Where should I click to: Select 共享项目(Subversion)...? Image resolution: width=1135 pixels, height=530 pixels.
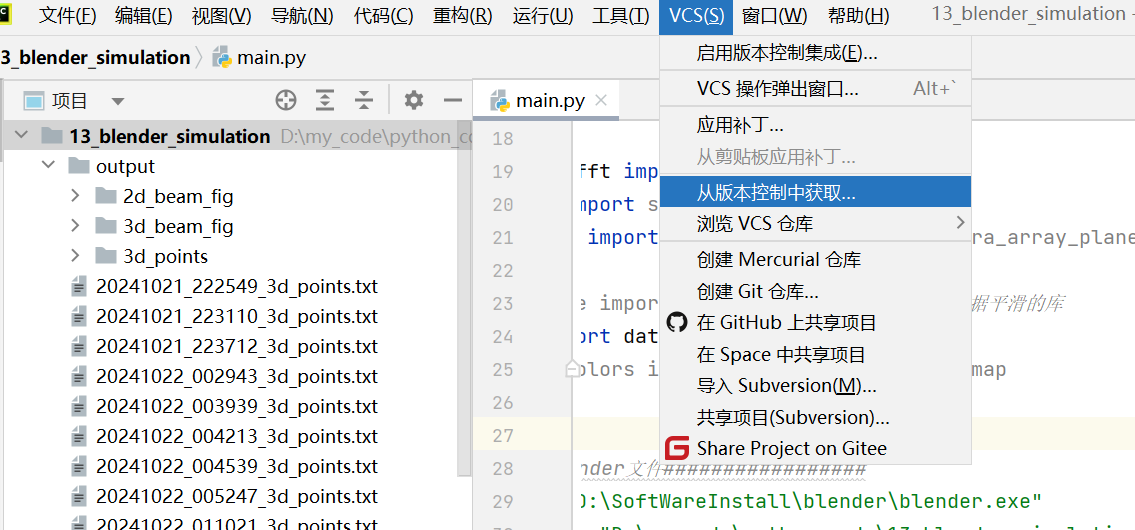click(x=815, y=417)
